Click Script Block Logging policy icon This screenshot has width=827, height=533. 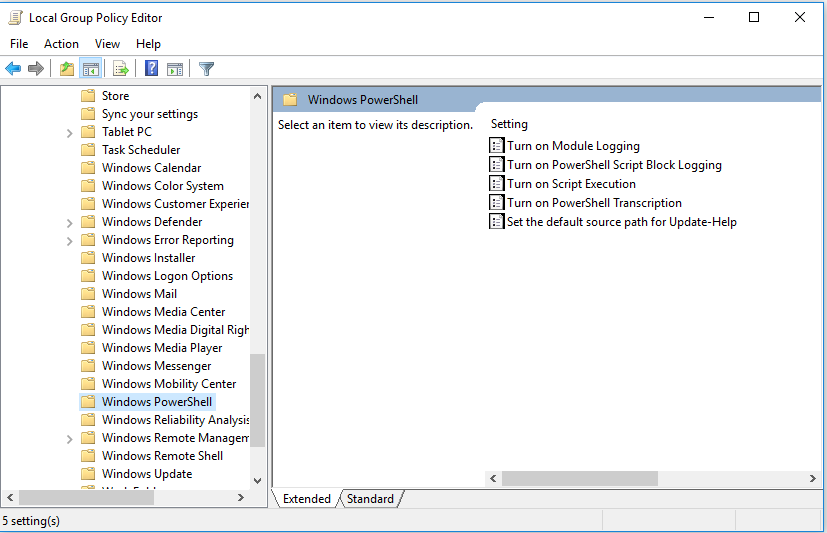pos(496,164)
